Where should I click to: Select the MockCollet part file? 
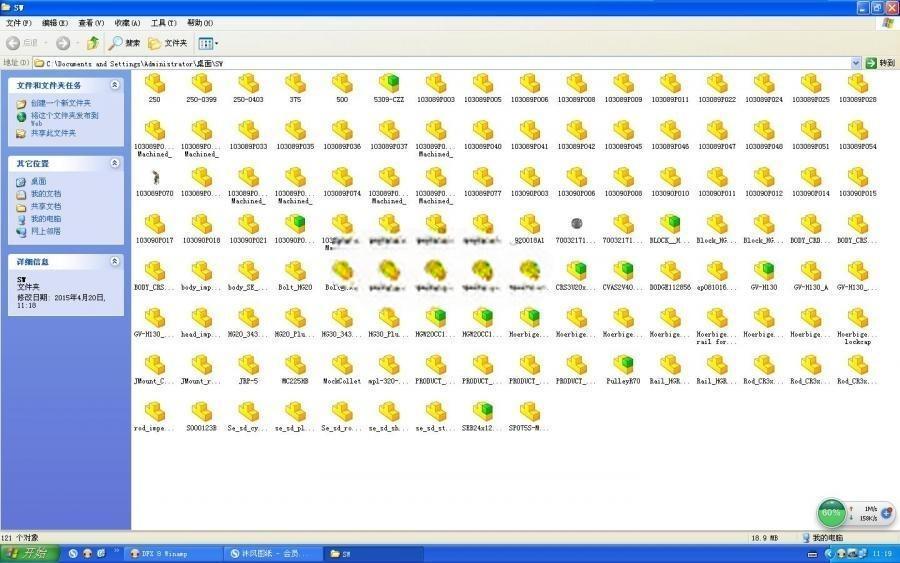pyautogui.click(x=342, y=366)
